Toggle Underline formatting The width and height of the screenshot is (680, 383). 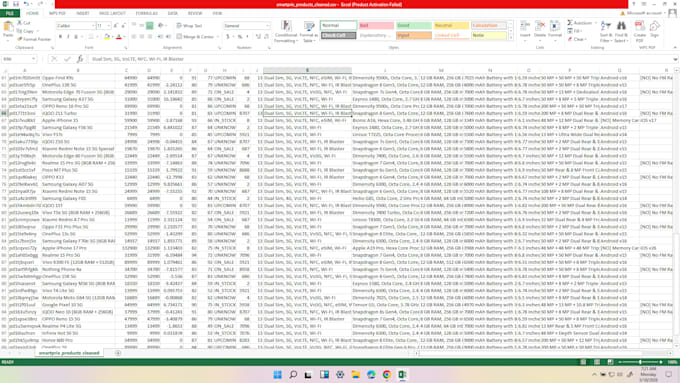click(x=76, y=37)
